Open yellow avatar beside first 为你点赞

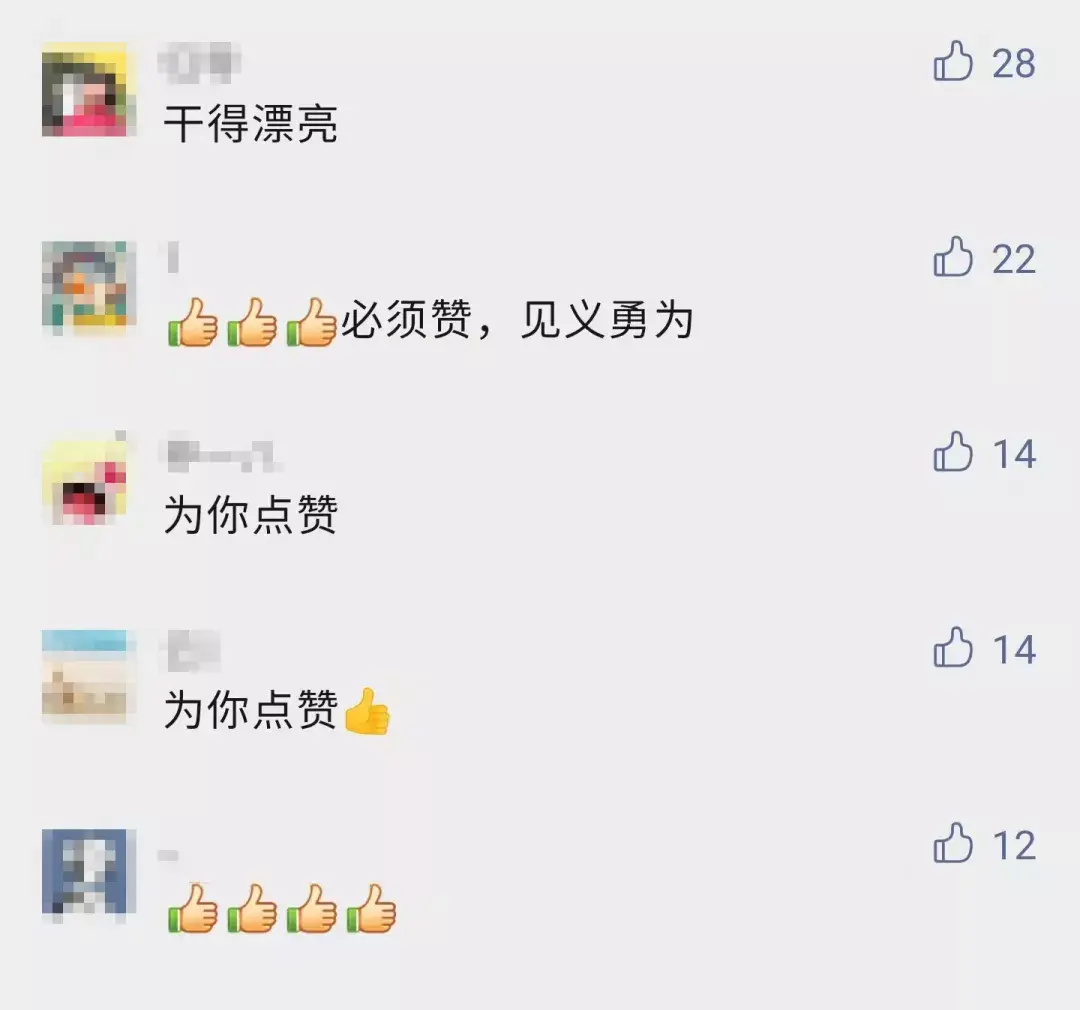click(x=85, y=480)
